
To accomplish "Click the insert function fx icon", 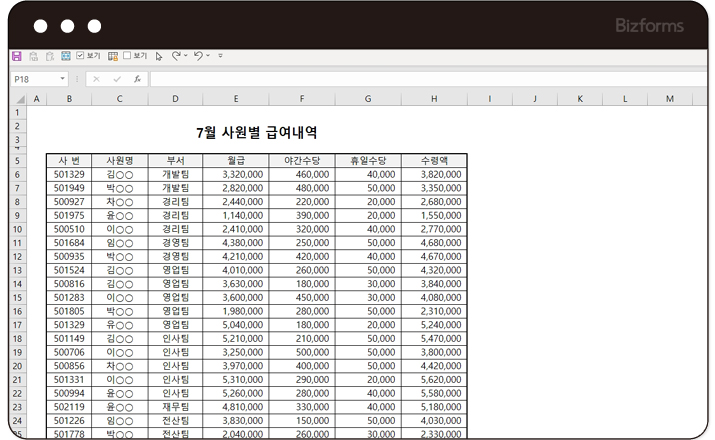I will (137, 78).
